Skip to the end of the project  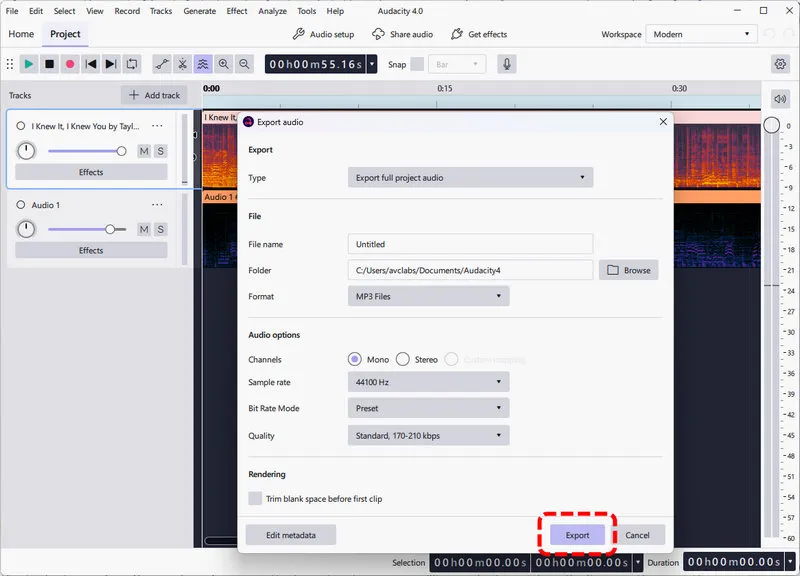[111, 64]
